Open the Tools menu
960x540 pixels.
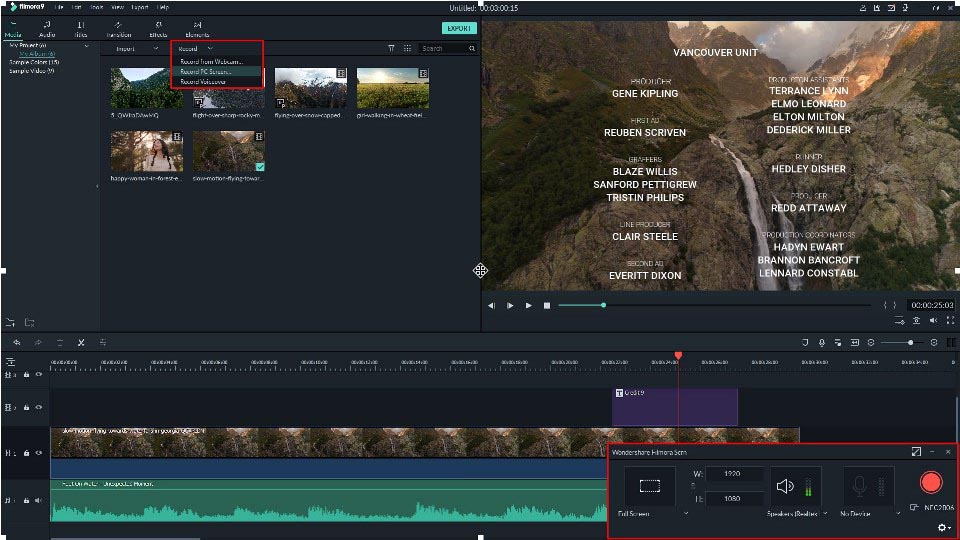point(97,7)
